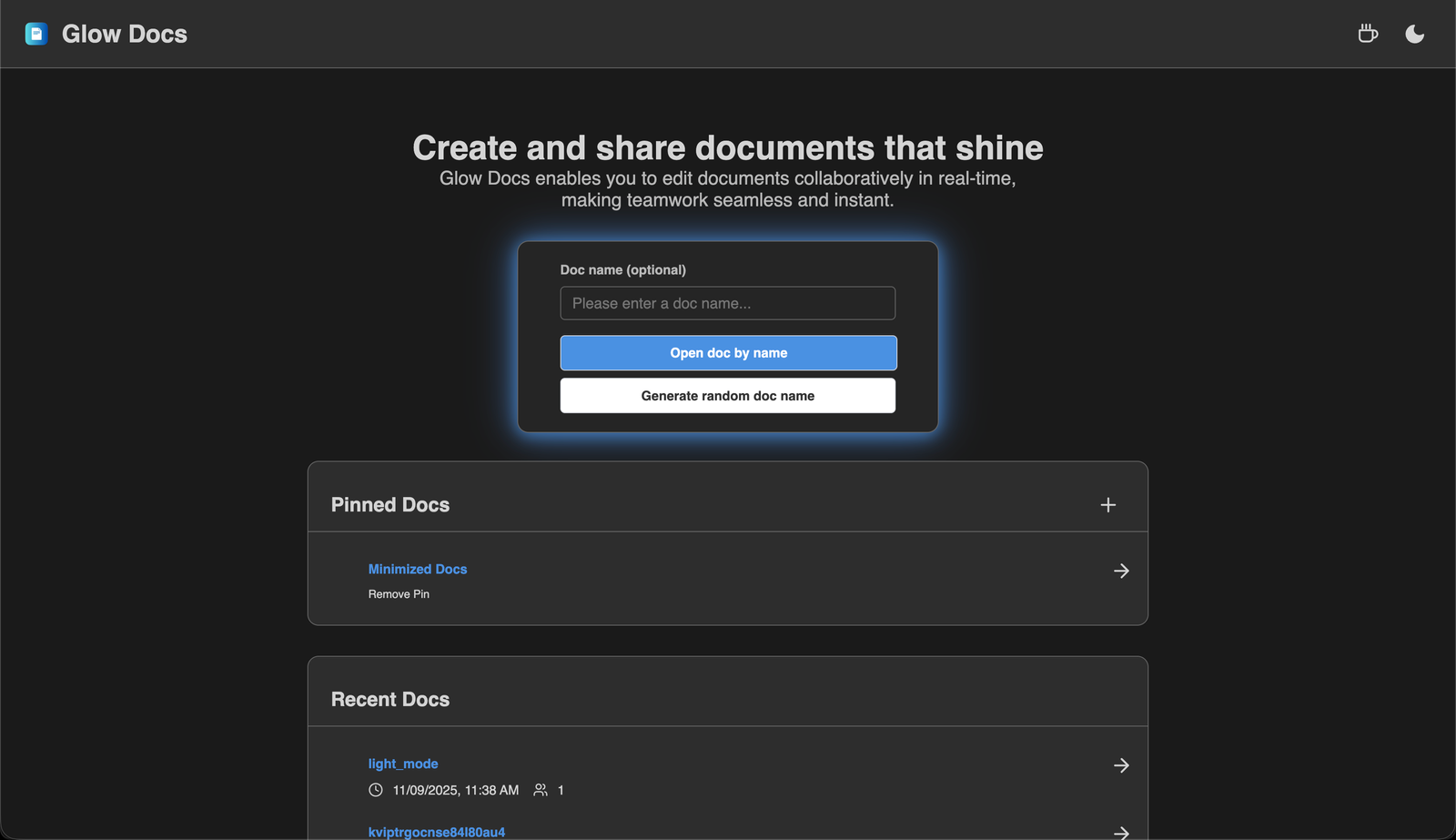Image resolution: width=1456 pixels, height=840 pixels.
Task: Click Remove Pin under Minimized Docs
Action: coord(399,593)
